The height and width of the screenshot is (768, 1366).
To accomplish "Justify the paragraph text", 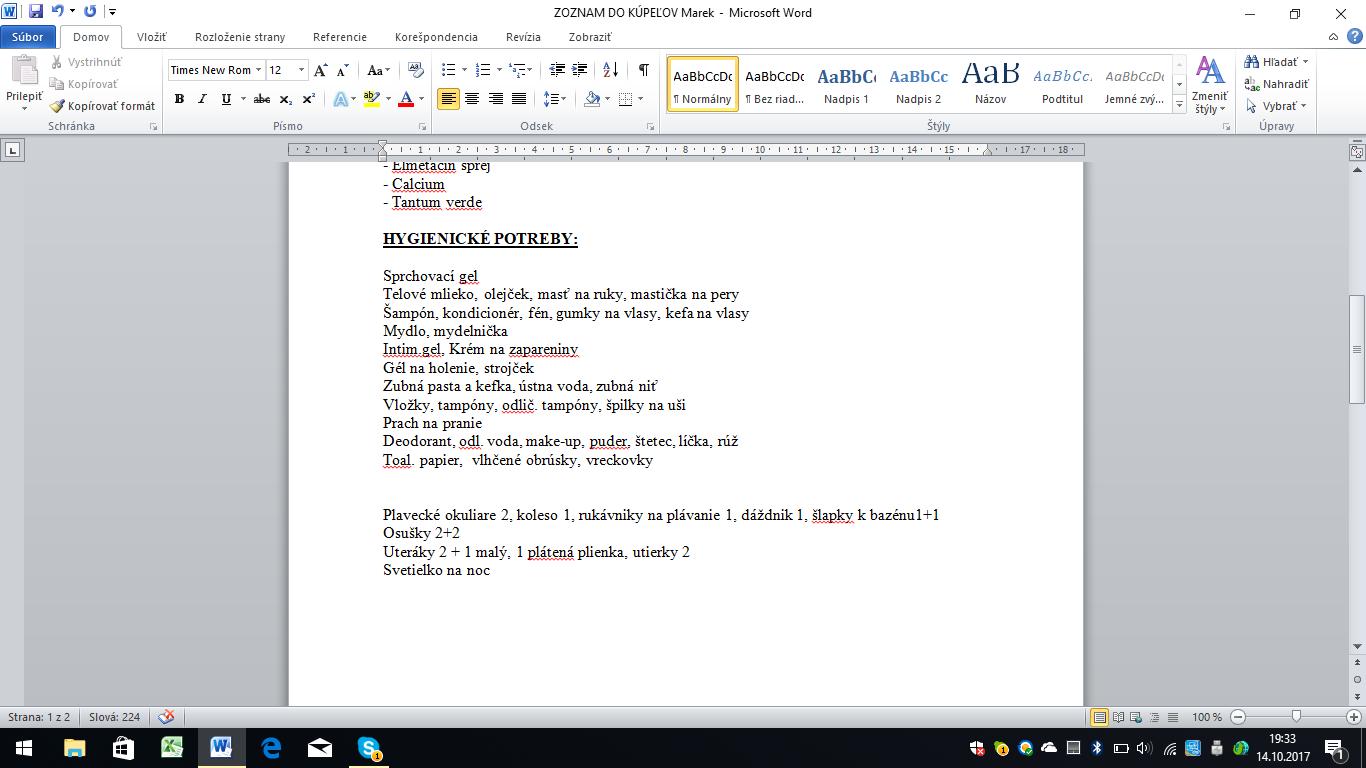I will tap(519, 99).
